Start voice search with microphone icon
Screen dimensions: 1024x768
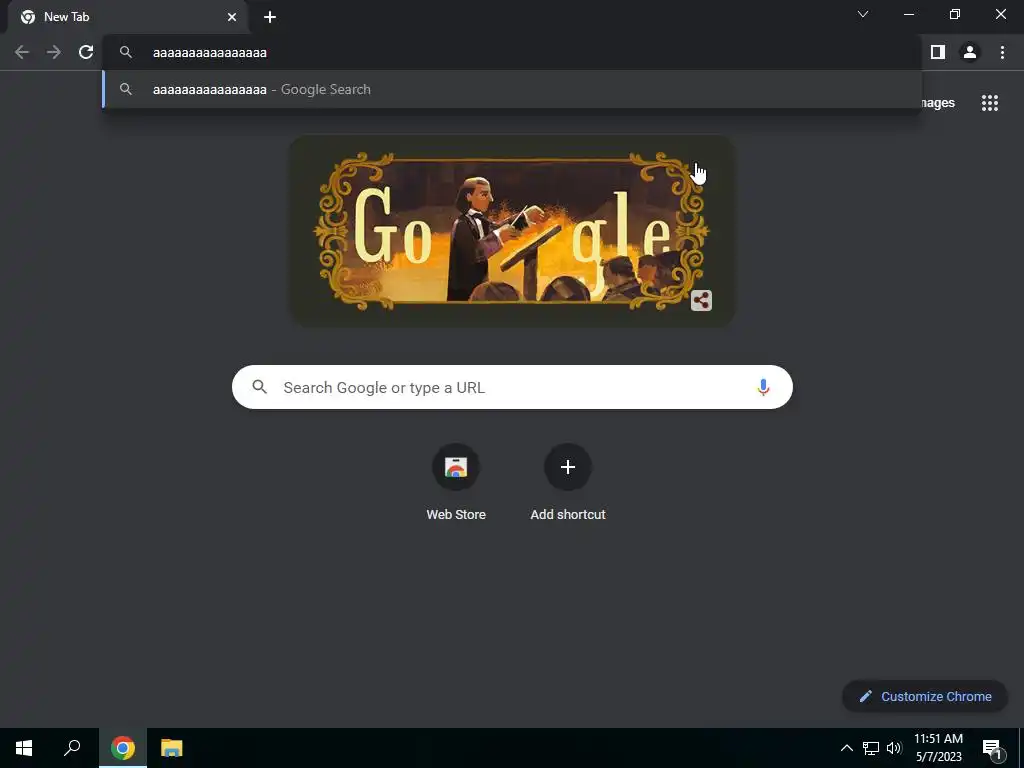[x=762, y=387]
